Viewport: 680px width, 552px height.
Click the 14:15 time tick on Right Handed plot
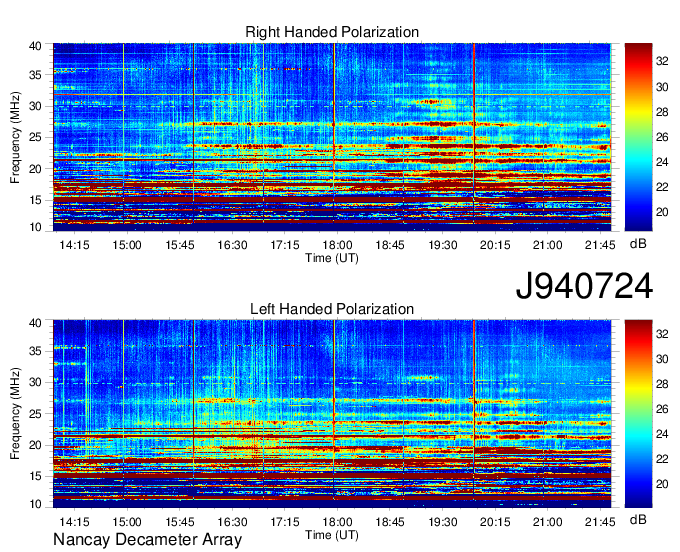pyautogui.click(x=74, y=245)
